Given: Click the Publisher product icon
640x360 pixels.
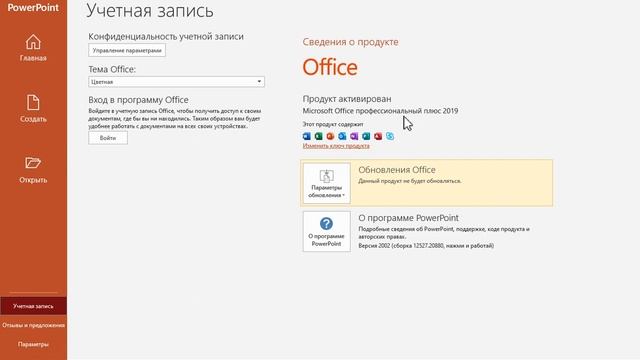Looking at the screenshot, I should 366,136.
